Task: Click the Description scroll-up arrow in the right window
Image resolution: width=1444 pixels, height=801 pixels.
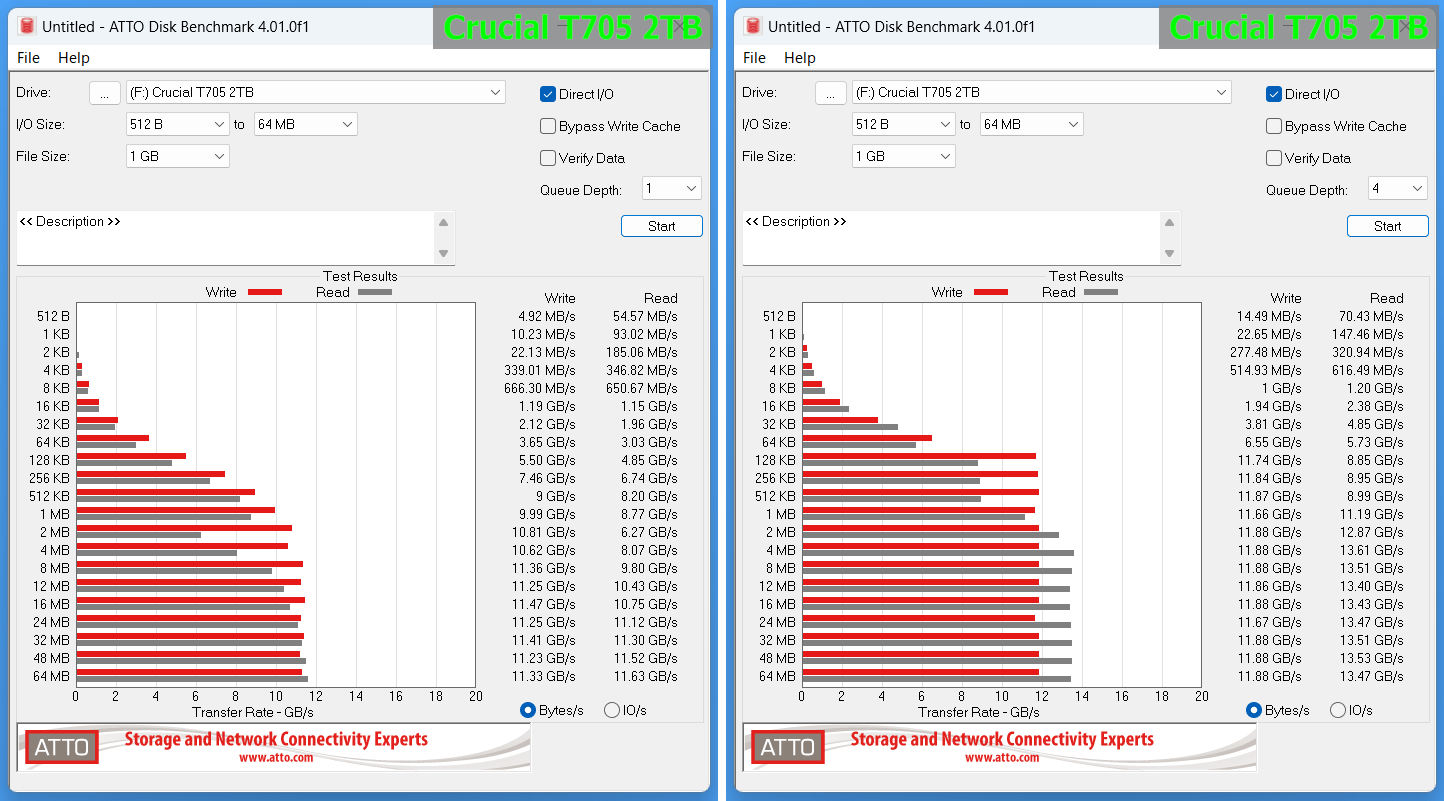Action: (1170, 223)
